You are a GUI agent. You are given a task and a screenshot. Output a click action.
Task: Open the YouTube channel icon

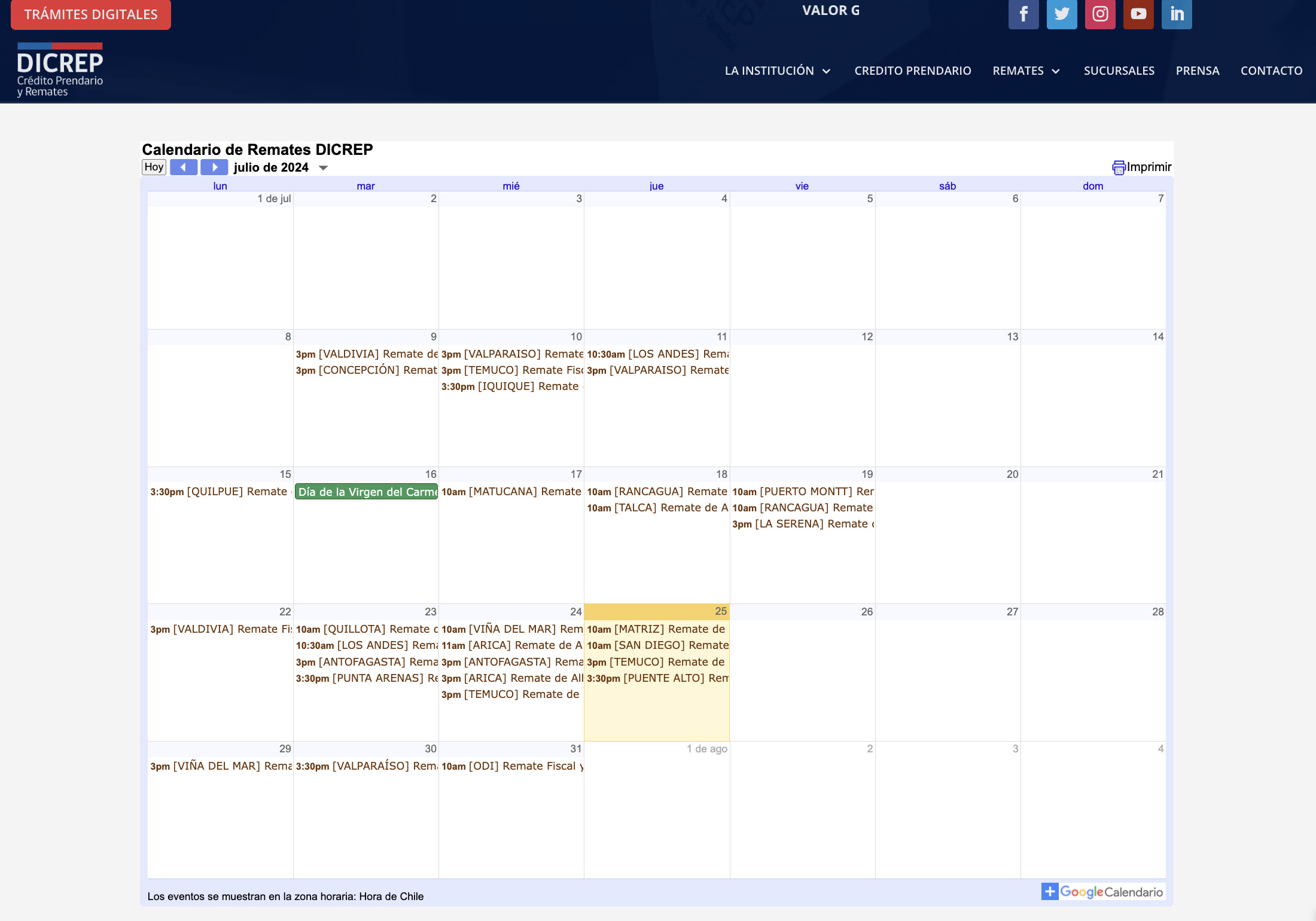(1138, 14)
